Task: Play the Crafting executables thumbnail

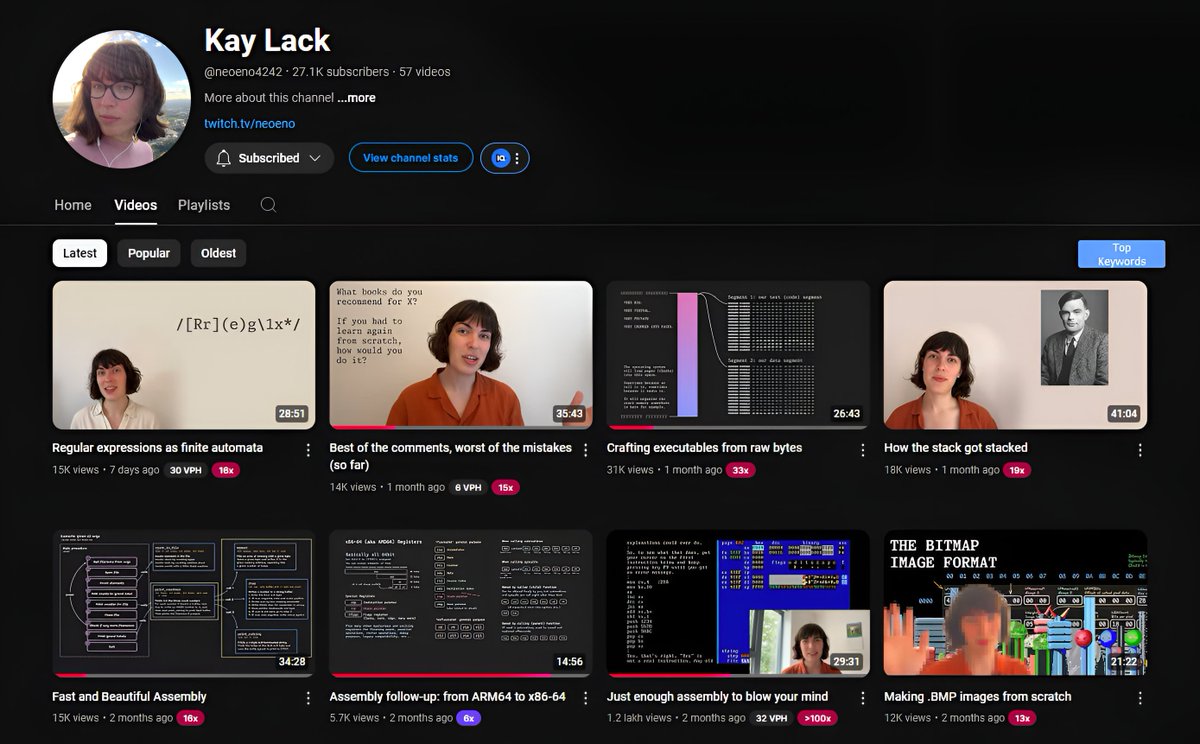Action: (738, 355)
